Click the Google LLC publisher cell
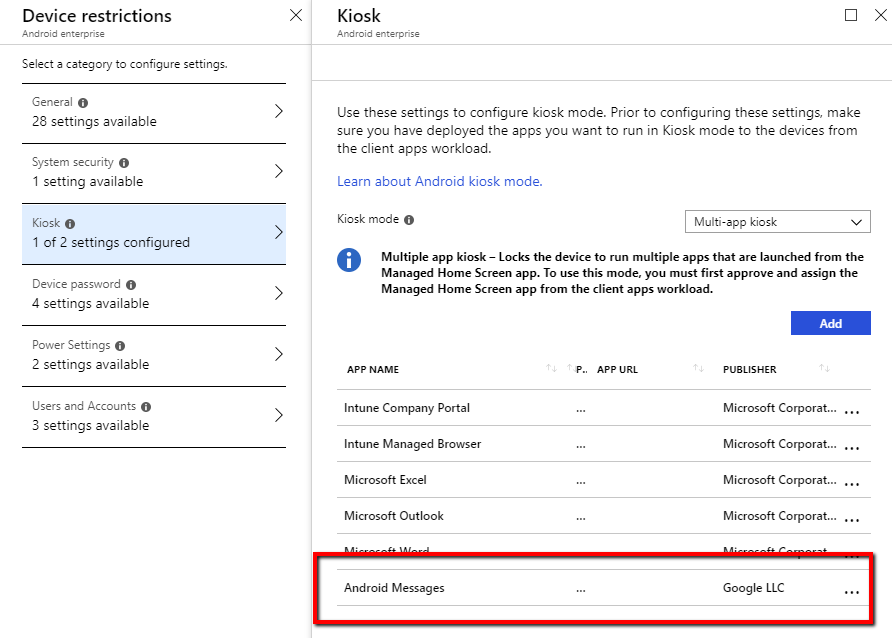Viewport: 892px width, 638px height. pyautogui.click(x=754, y=588)
